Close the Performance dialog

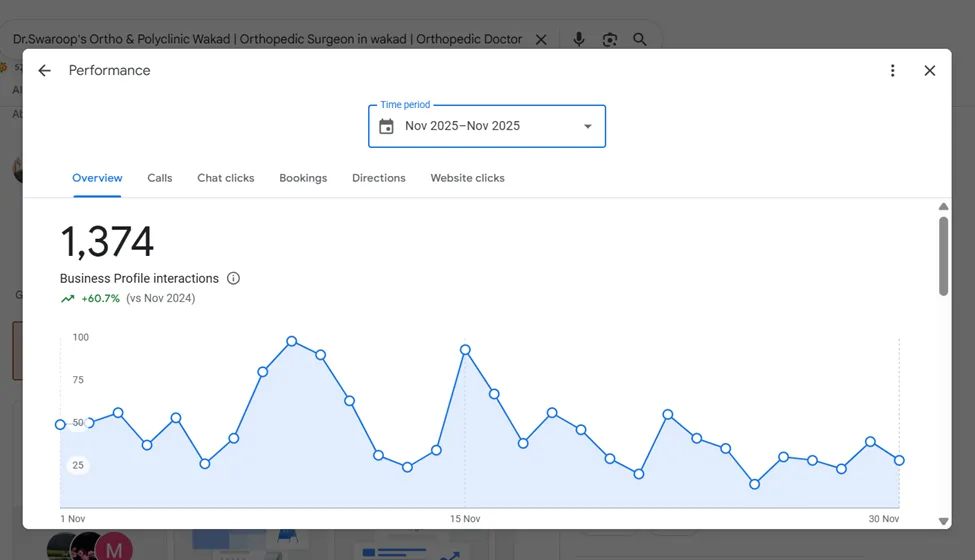click(930, 71)
